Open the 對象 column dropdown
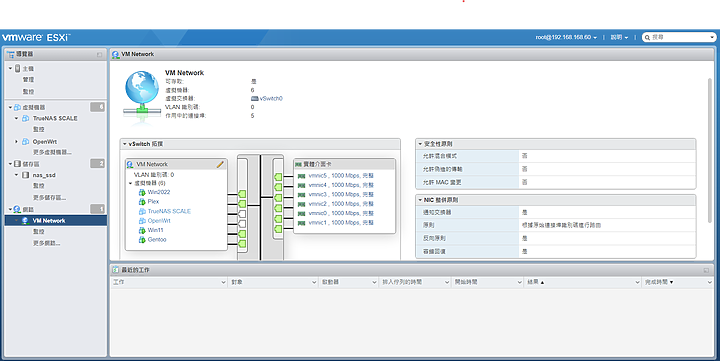Viewport: 720px width, 361px height. point(314,282)
